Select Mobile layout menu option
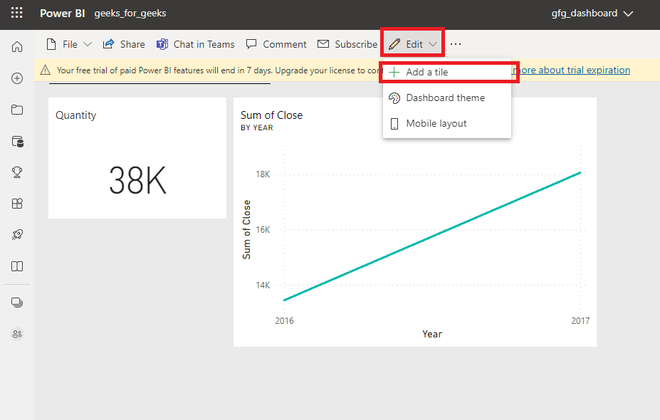 [x=435, y=124]
